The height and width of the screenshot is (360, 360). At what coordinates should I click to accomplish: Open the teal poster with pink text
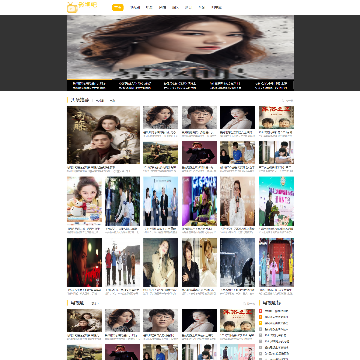(276, 201)
